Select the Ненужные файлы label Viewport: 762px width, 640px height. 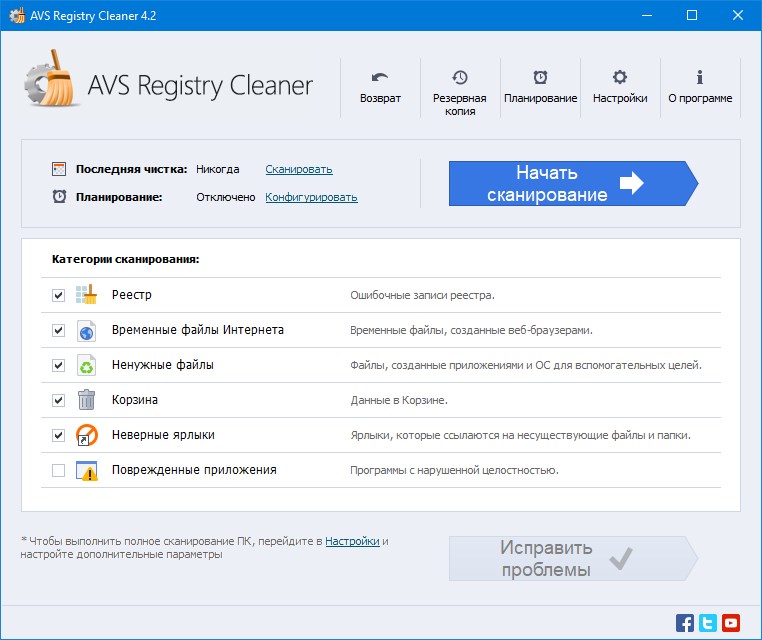pyautogui.click(x=163, y=365)
